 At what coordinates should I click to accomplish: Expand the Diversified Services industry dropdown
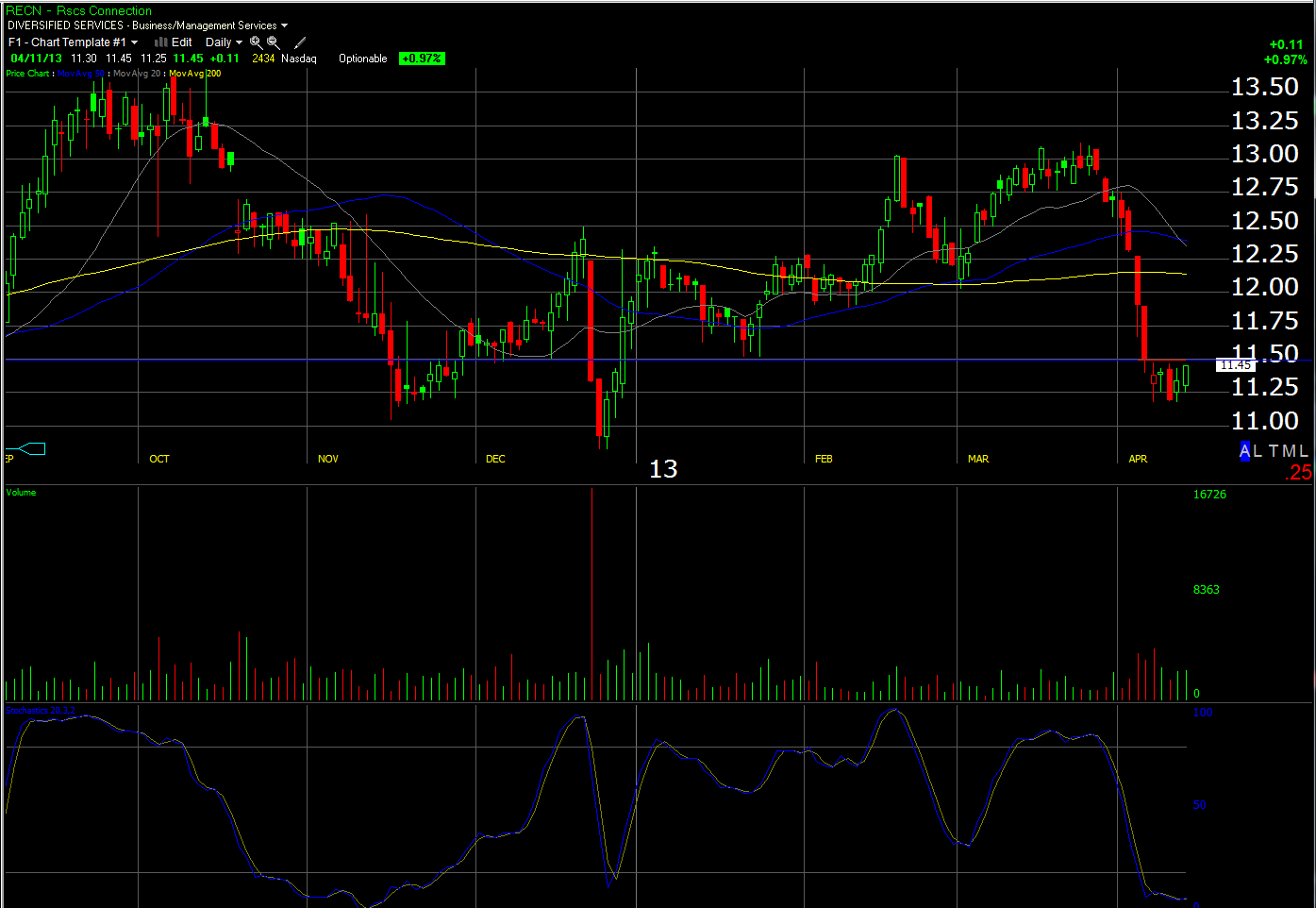pyautogui.click(x=147, y=25)
